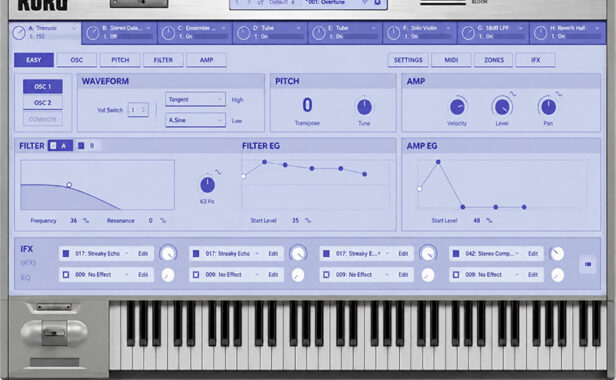Expand the F: Solo Violin dropdown arrow
This screenshot has width=616, height=380.
(448, 28)
